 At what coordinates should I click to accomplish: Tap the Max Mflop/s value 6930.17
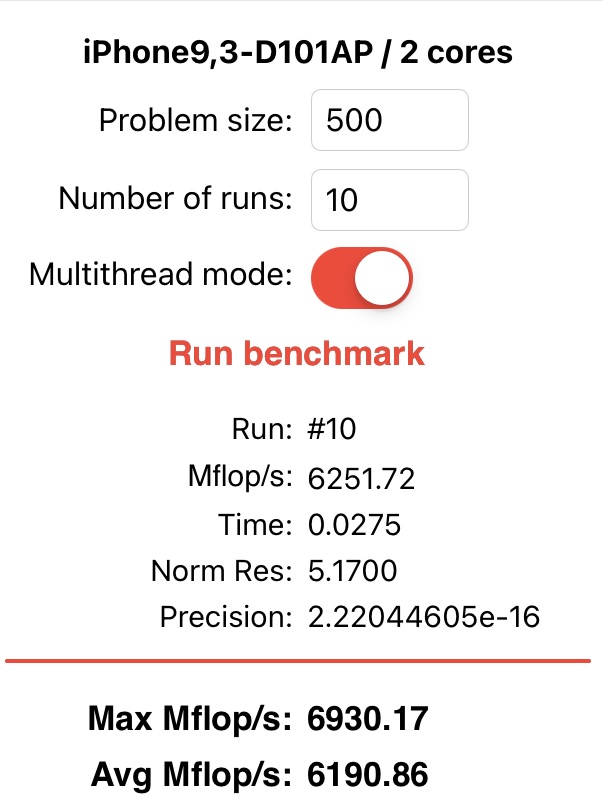(x=369, y=718)
